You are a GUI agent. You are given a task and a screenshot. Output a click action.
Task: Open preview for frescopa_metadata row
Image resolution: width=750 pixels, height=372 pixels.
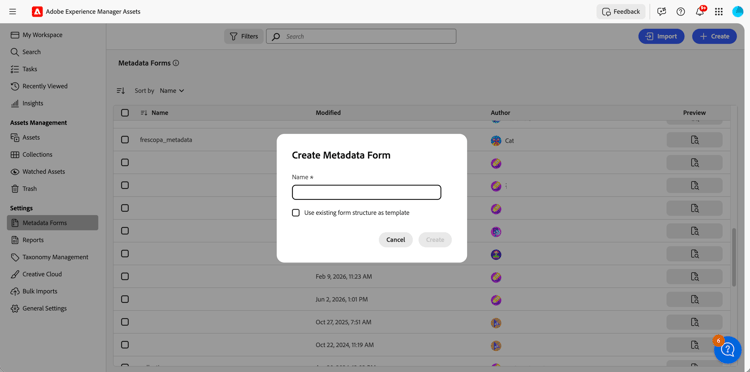[x=694, y=140]
